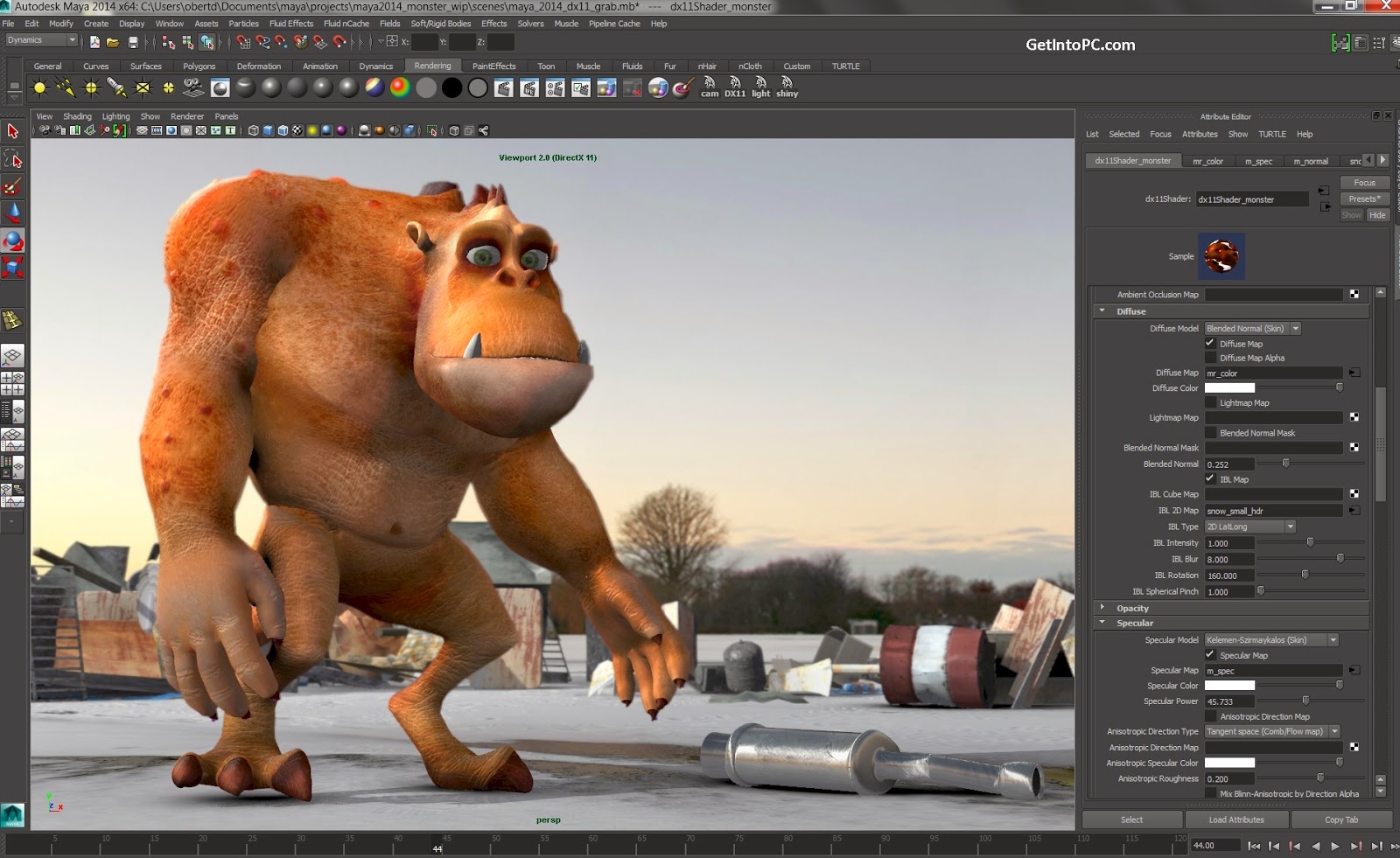This screenshot has width=1400, height=858.
Task: Turn off the Specular Map checkbox
Action: 1210,654
